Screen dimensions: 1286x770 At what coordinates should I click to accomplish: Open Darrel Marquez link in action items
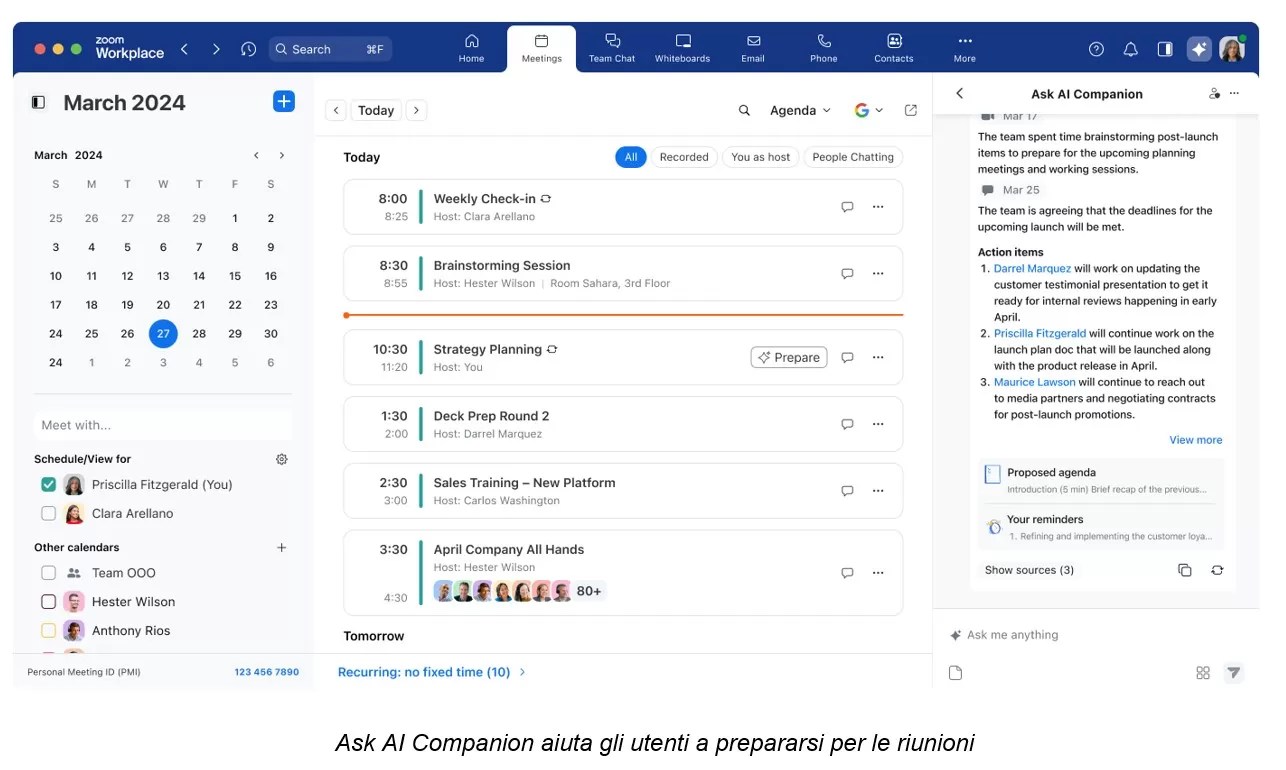(1032, 268)
